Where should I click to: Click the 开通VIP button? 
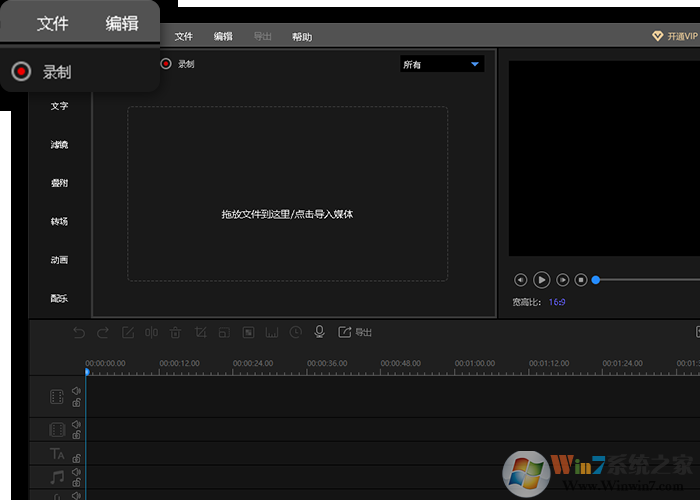point(676,36)
